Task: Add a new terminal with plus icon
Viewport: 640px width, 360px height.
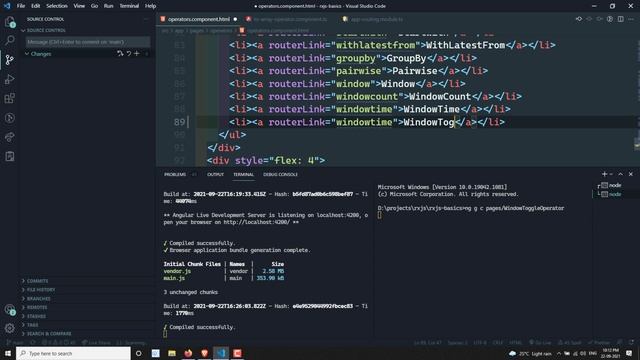Action: [604, 174]
